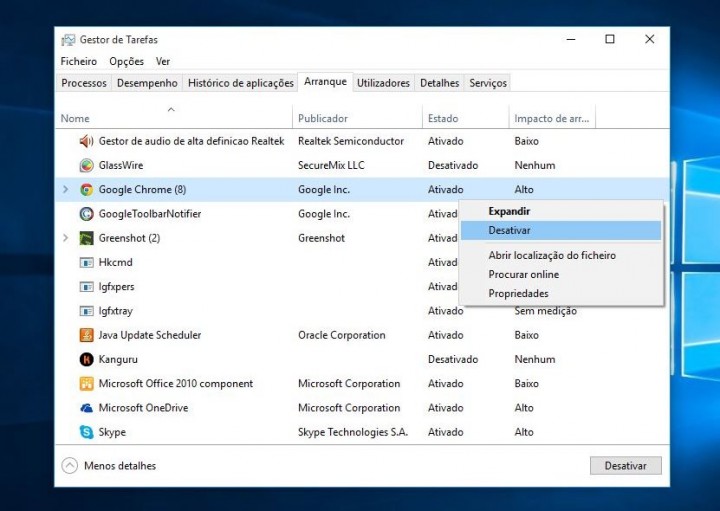Select the Kanguru row name

tap(118, 359)
